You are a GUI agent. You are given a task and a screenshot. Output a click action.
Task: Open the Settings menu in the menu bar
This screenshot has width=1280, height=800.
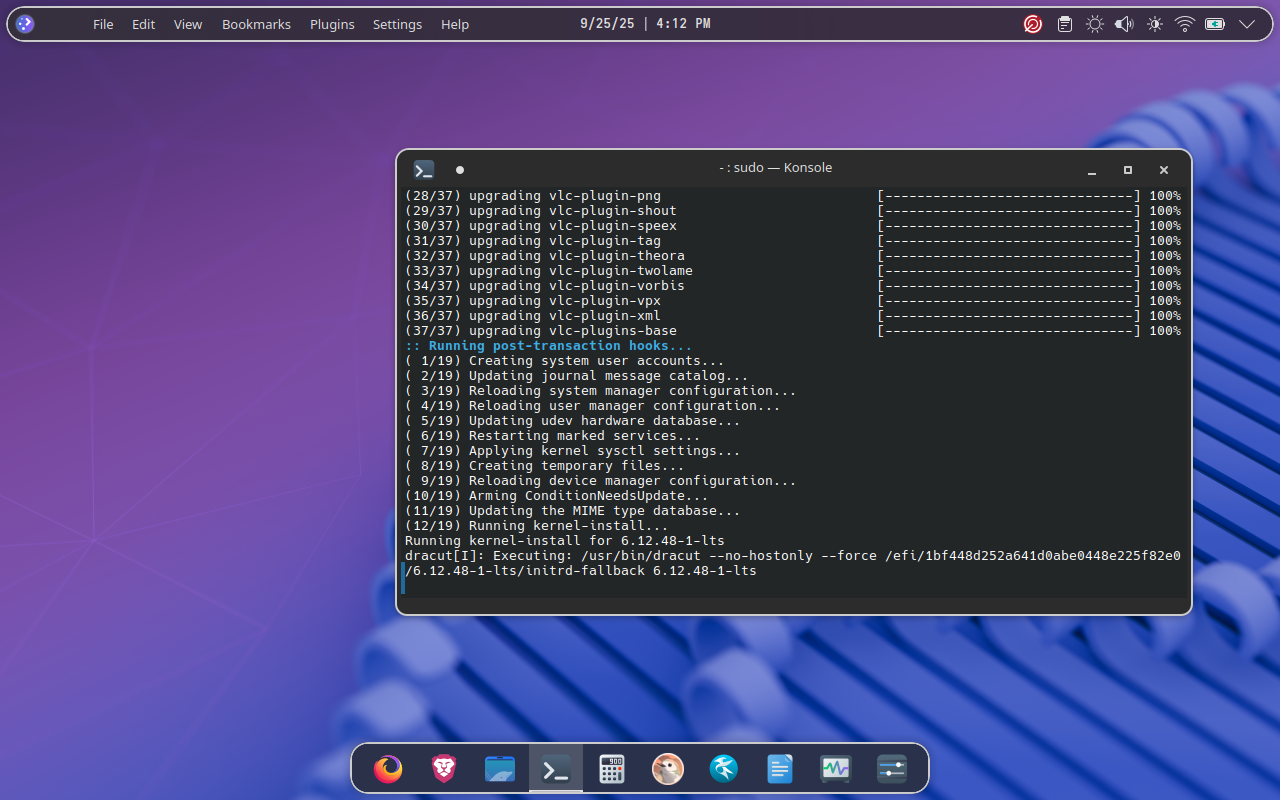click(x=397, y=24)
